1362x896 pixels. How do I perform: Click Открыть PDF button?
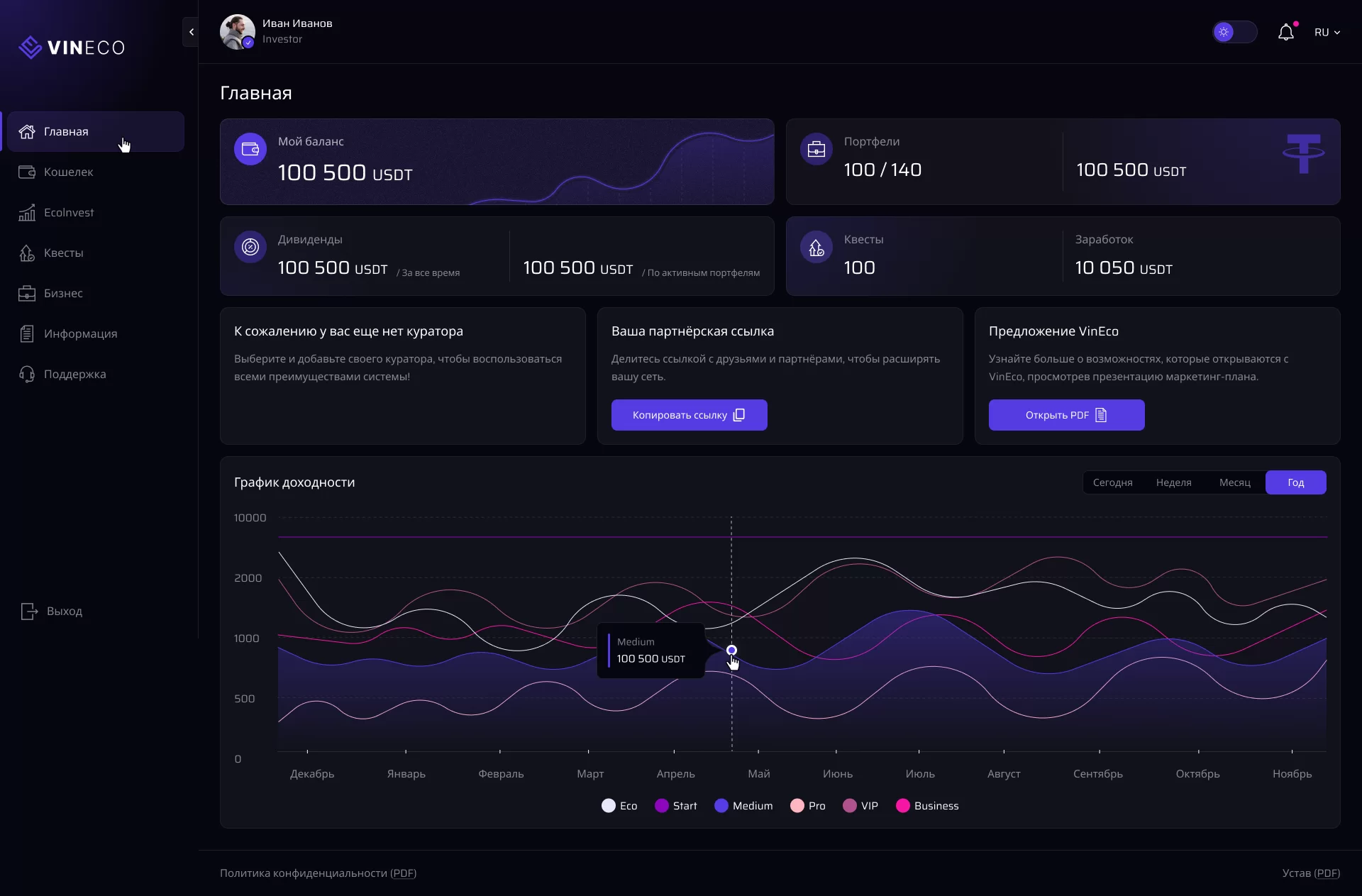coord(1066,415)
